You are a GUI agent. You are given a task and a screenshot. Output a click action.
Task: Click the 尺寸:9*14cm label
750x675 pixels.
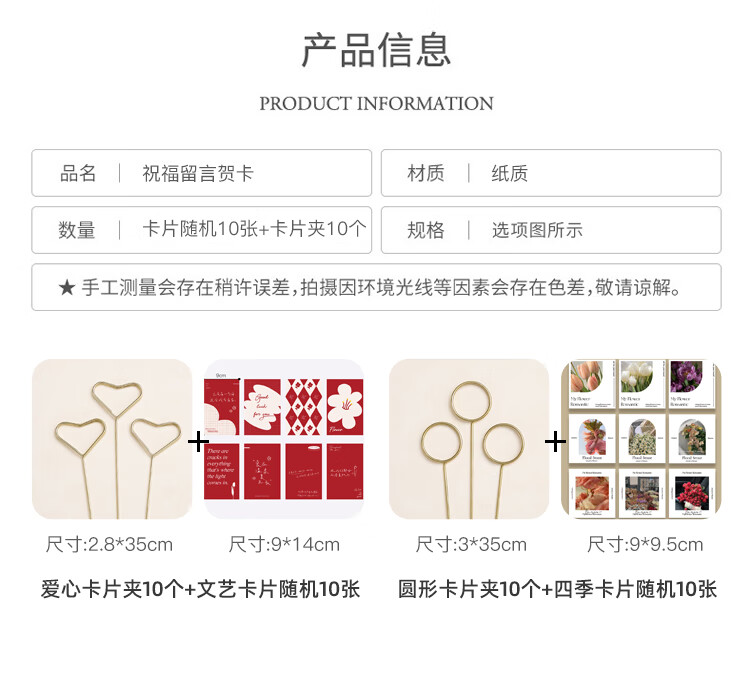284,544
